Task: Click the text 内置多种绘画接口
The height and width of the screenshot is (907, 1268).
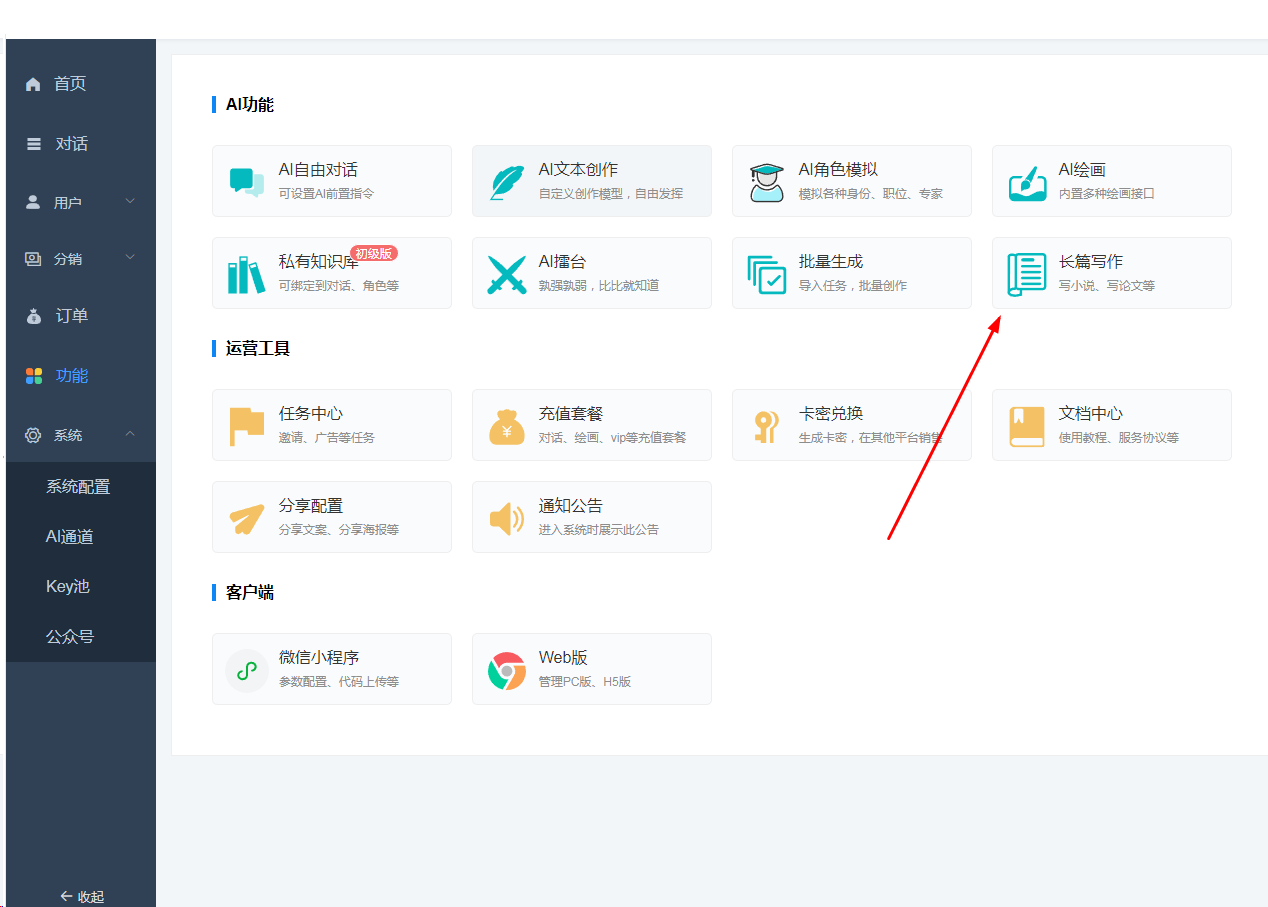Action: (1107, 194)
